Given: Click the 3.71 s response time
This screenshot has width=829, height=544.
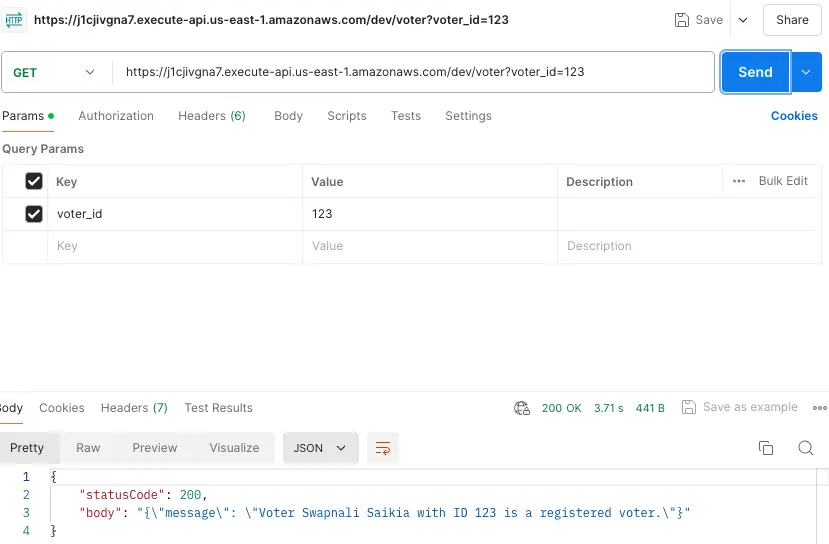Looking at the screenshot, I should 609,408.
